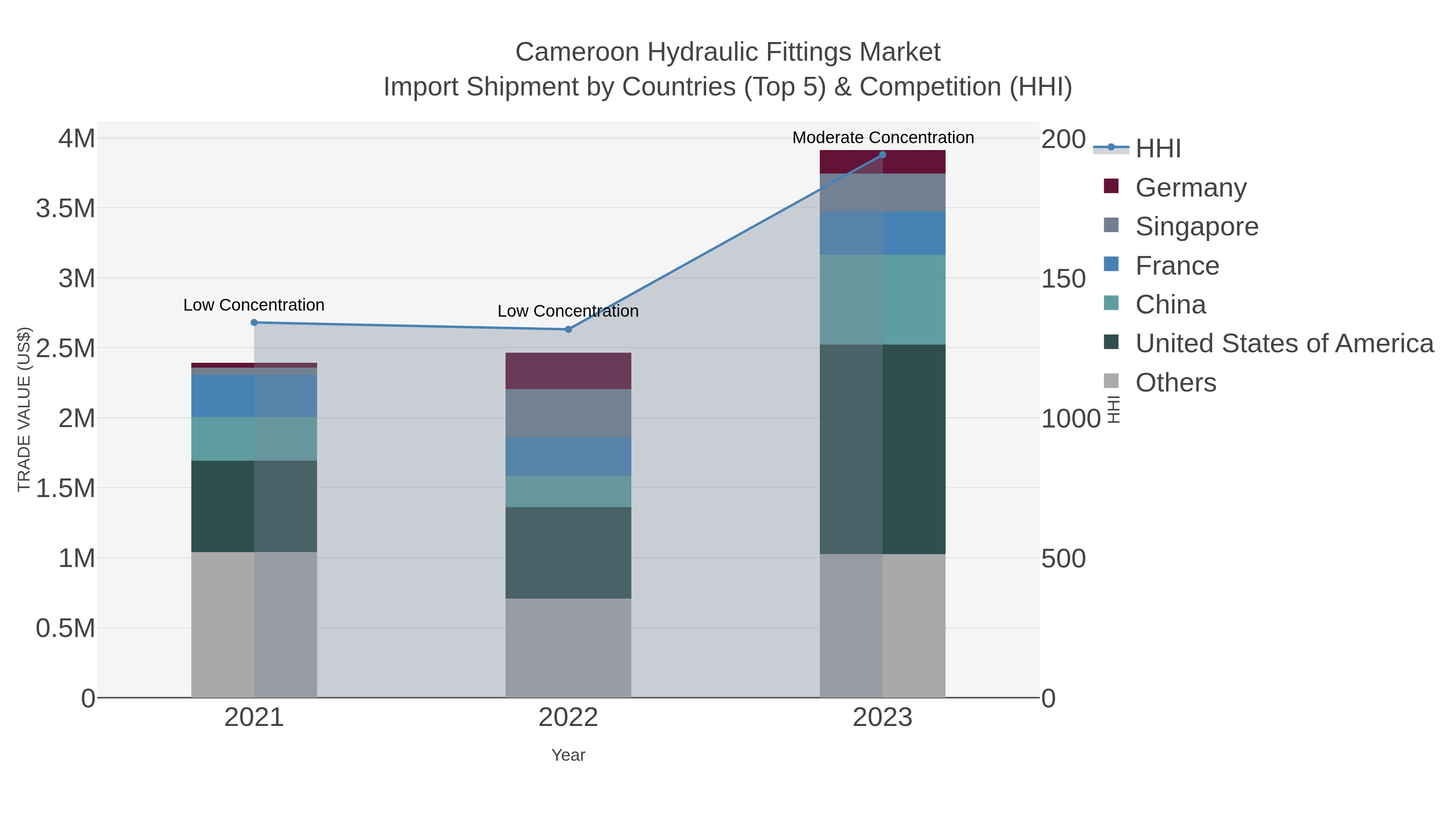This screenshot has width=1456, height=819.
Task: Click the 2023 United States bar segment
Action: click(883, 449)
